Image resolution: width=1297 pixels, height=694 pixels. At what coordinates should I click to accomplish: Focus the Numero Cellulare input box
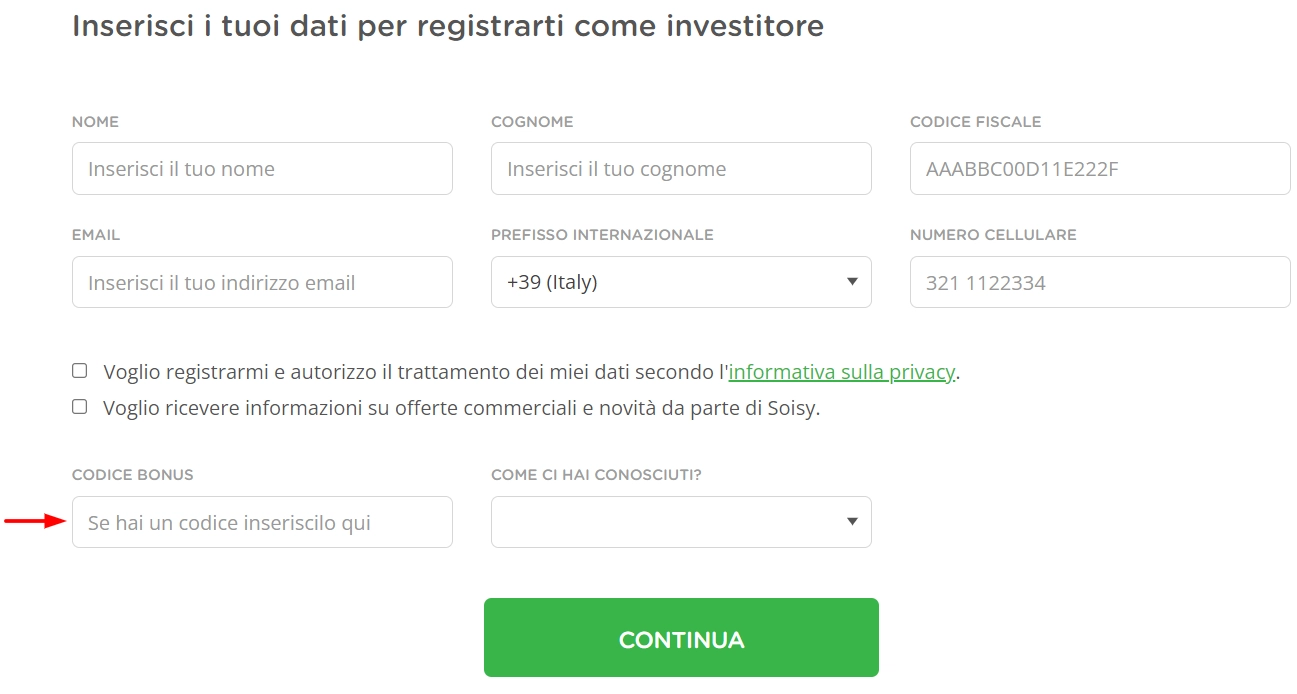pyautogui.click(x=1100, y=282)
